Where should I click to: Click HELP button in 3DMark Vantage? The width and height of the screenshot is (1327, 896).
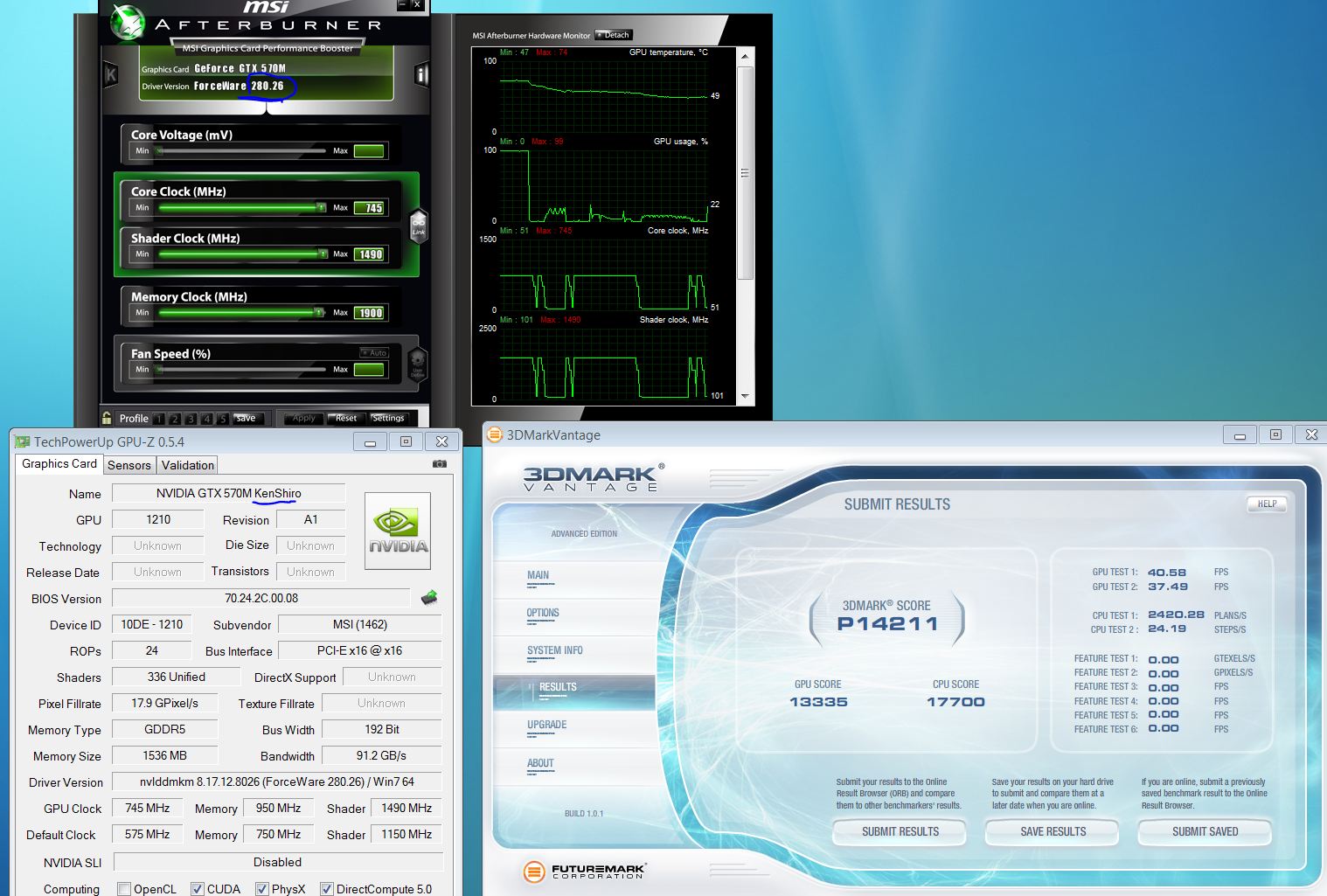click(1267, 504)
